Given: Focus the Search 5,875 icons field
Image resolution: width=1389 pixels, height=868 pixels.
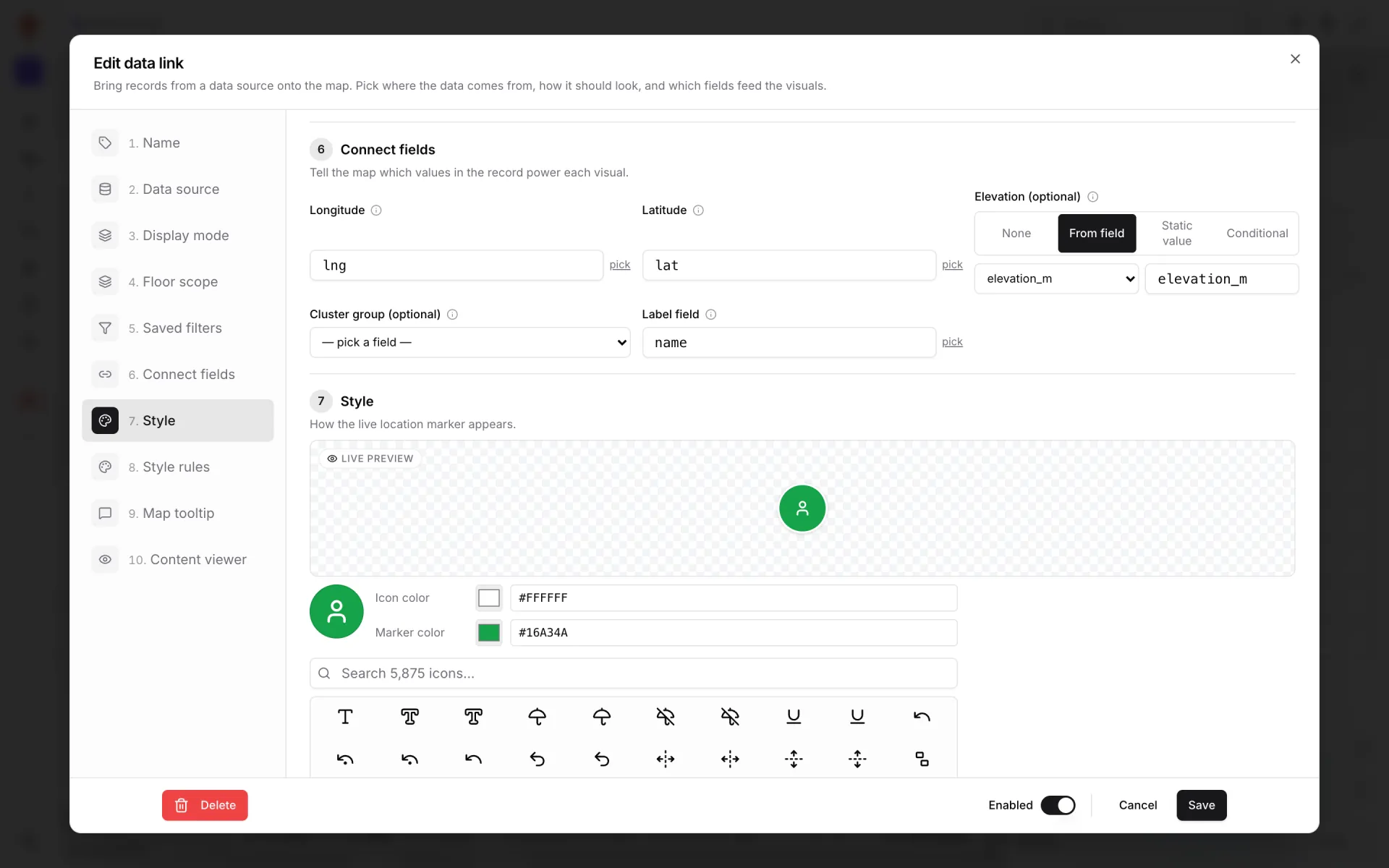Looking at the screenshot, I should tap(634, 673).
